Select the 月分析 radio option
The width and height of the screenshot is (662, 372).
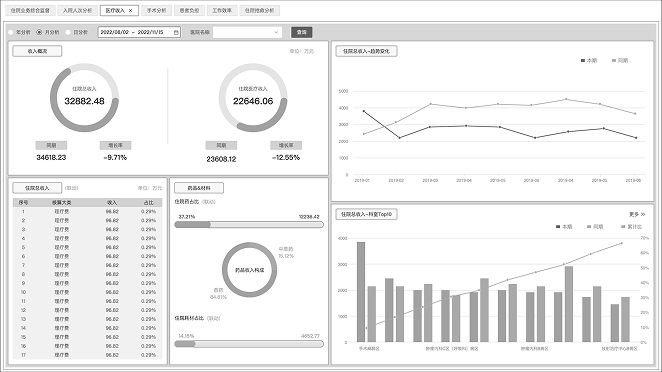point(40,32)
